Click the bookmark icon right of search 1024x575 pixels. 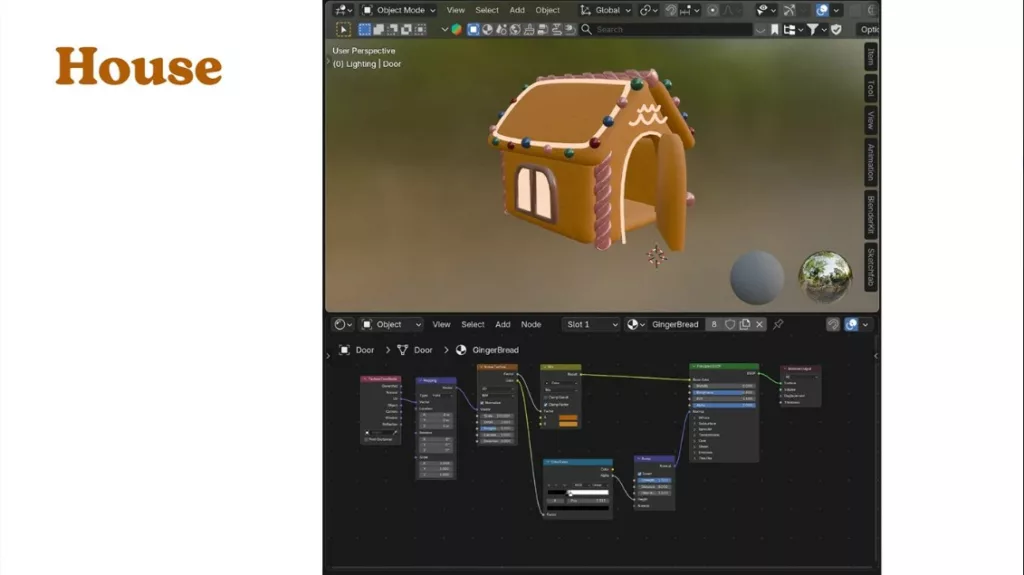pos(775,29)
